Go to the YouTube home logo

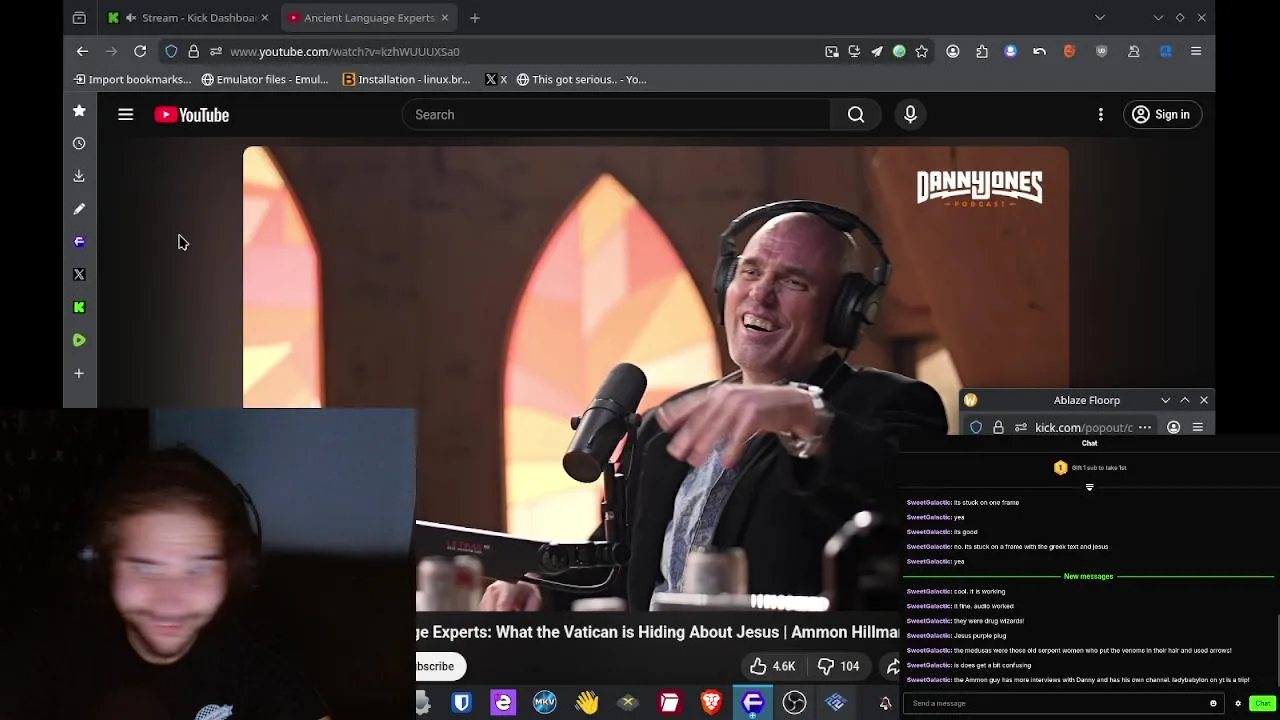(192, 115)
